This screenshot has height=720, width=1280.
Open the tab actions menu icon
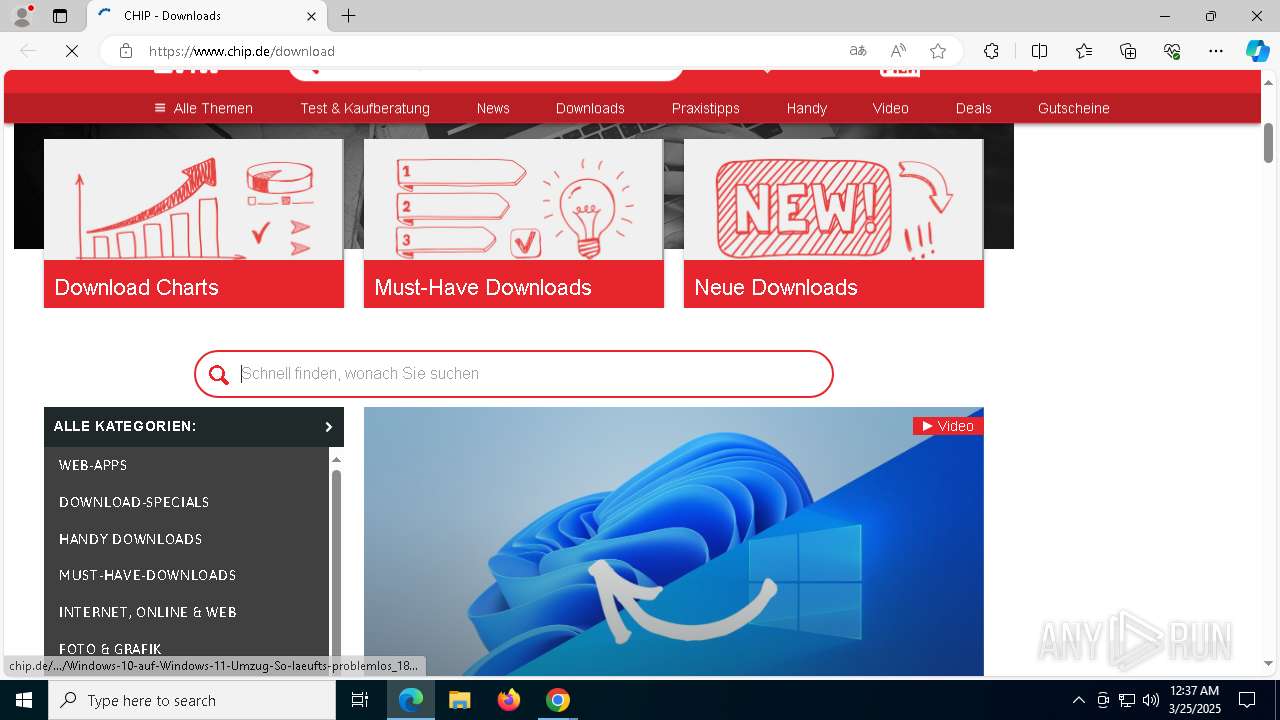(x=60, y=16)
